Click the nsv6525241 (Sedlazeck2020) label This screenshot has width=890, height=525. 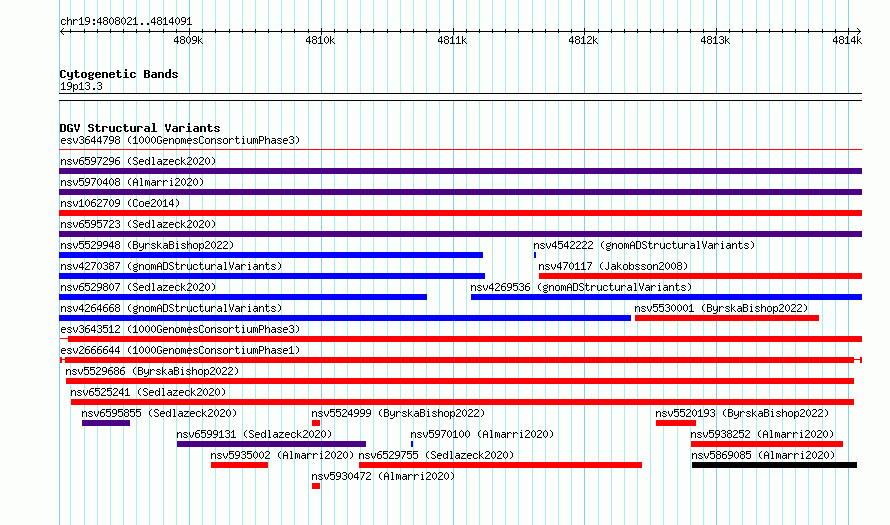pos(148,392)
